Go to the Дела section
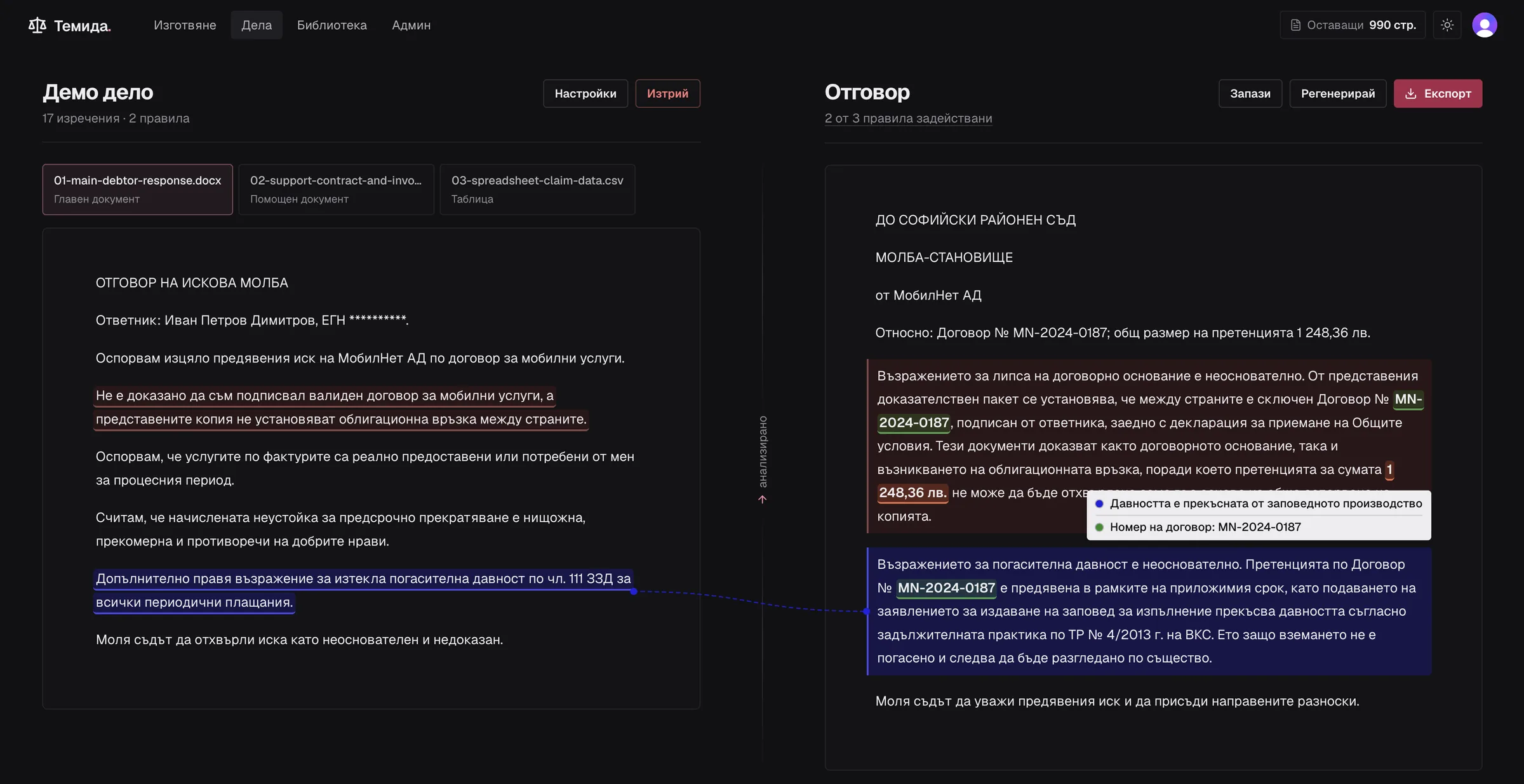 pyautogui.click(x=257, y=25)
